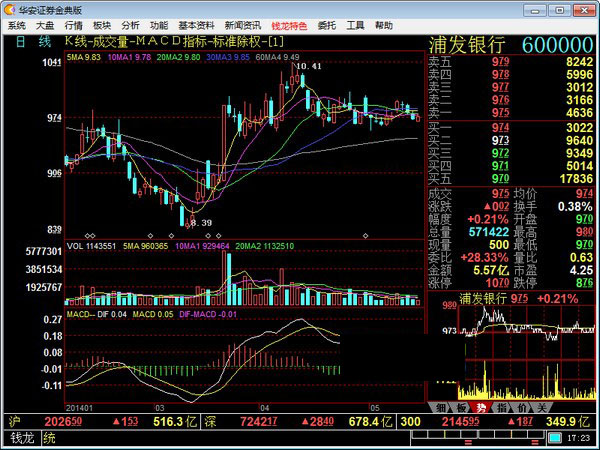Viewport: 600px width, 450px height.
Task: Open the 新闻资讯 menu
Action: (x=243, y=26)
